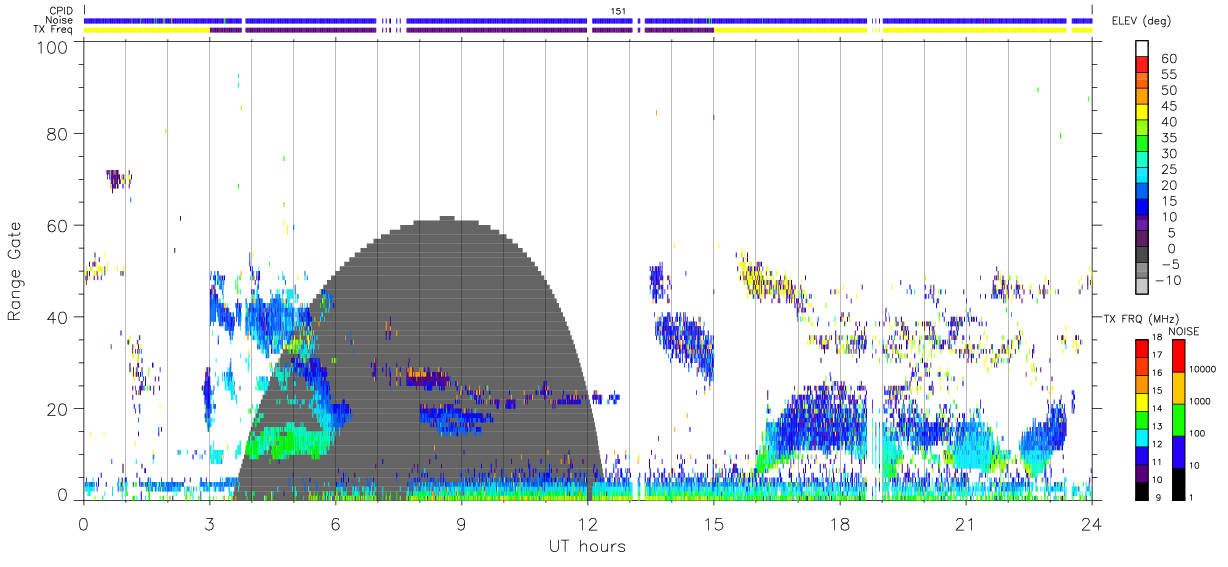Click the ELEV scale label '30'
Viewport: 1228px width, 567px height.
click(x=1169, y=154)
